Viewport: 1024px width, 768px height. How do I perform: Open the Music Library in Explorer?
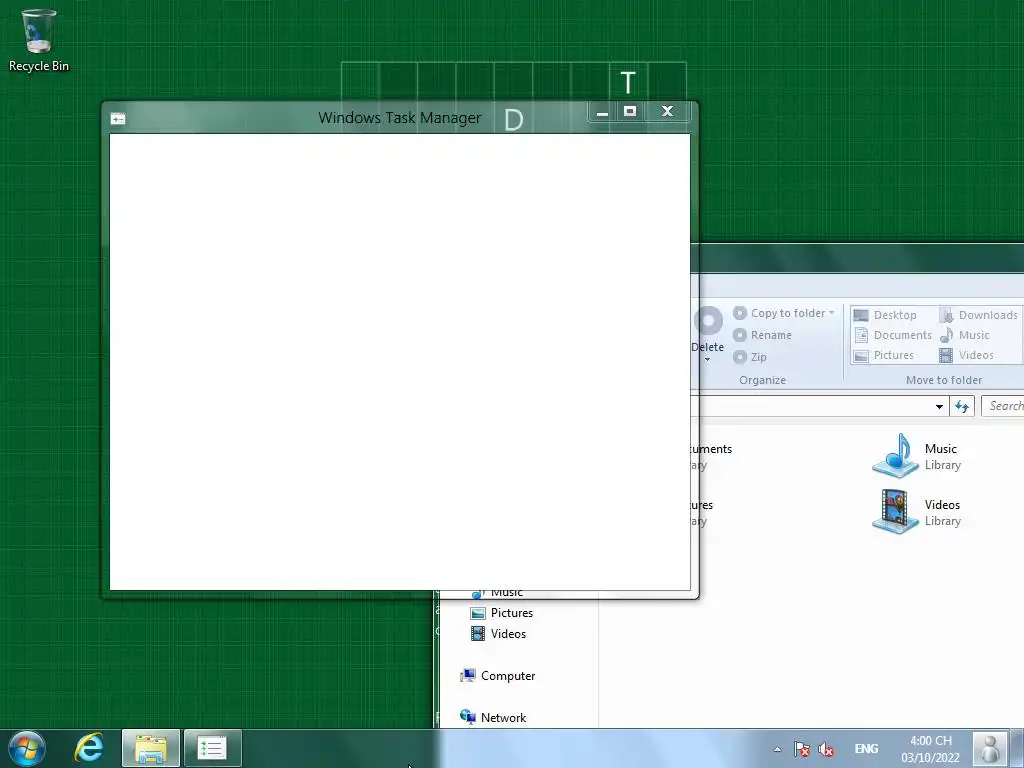(x=918, y=456)
